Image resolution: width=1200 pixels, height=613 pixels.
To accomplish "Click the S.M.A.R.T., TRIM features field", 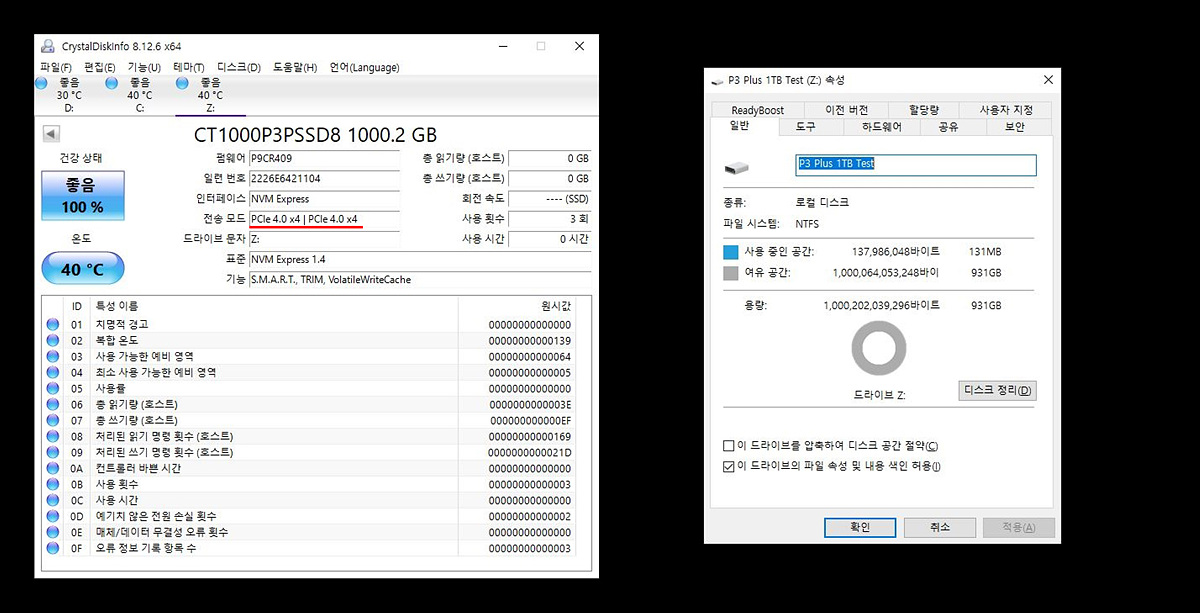I will pos(420,280).
